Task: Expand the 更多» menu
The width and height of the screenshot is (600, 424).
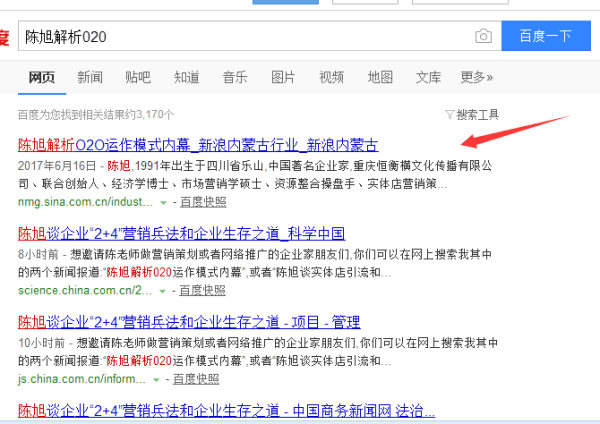Action: click(477, 77)
